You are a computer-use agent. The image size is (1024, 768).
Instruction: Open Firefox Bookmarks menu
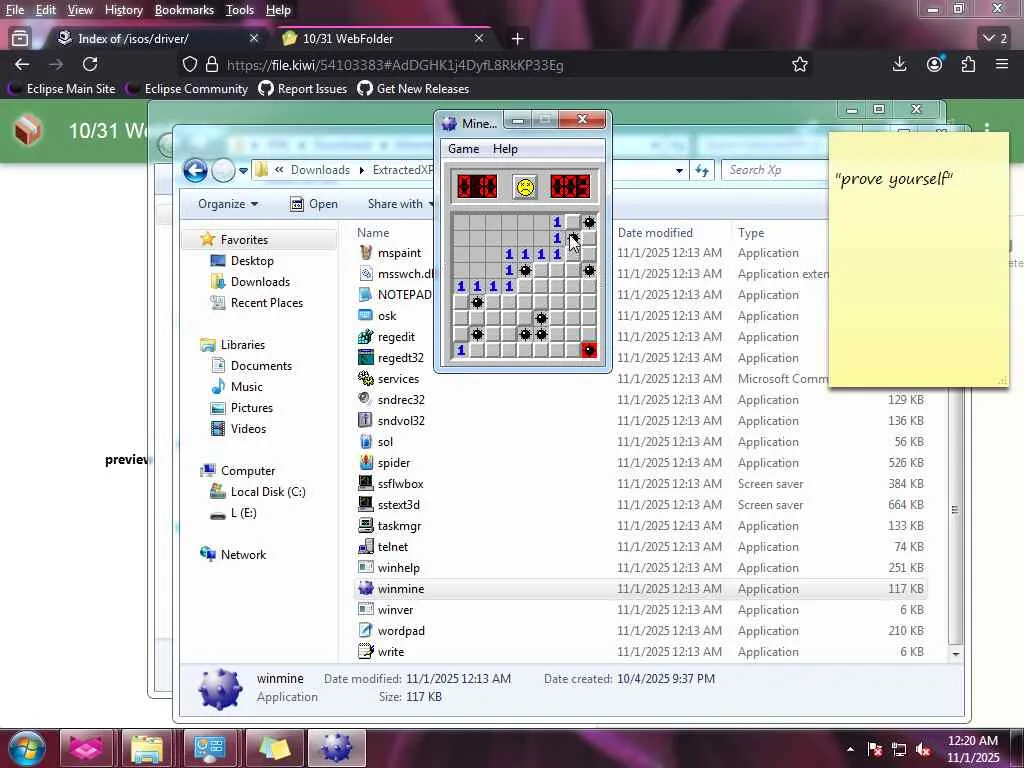pos(184,10)
